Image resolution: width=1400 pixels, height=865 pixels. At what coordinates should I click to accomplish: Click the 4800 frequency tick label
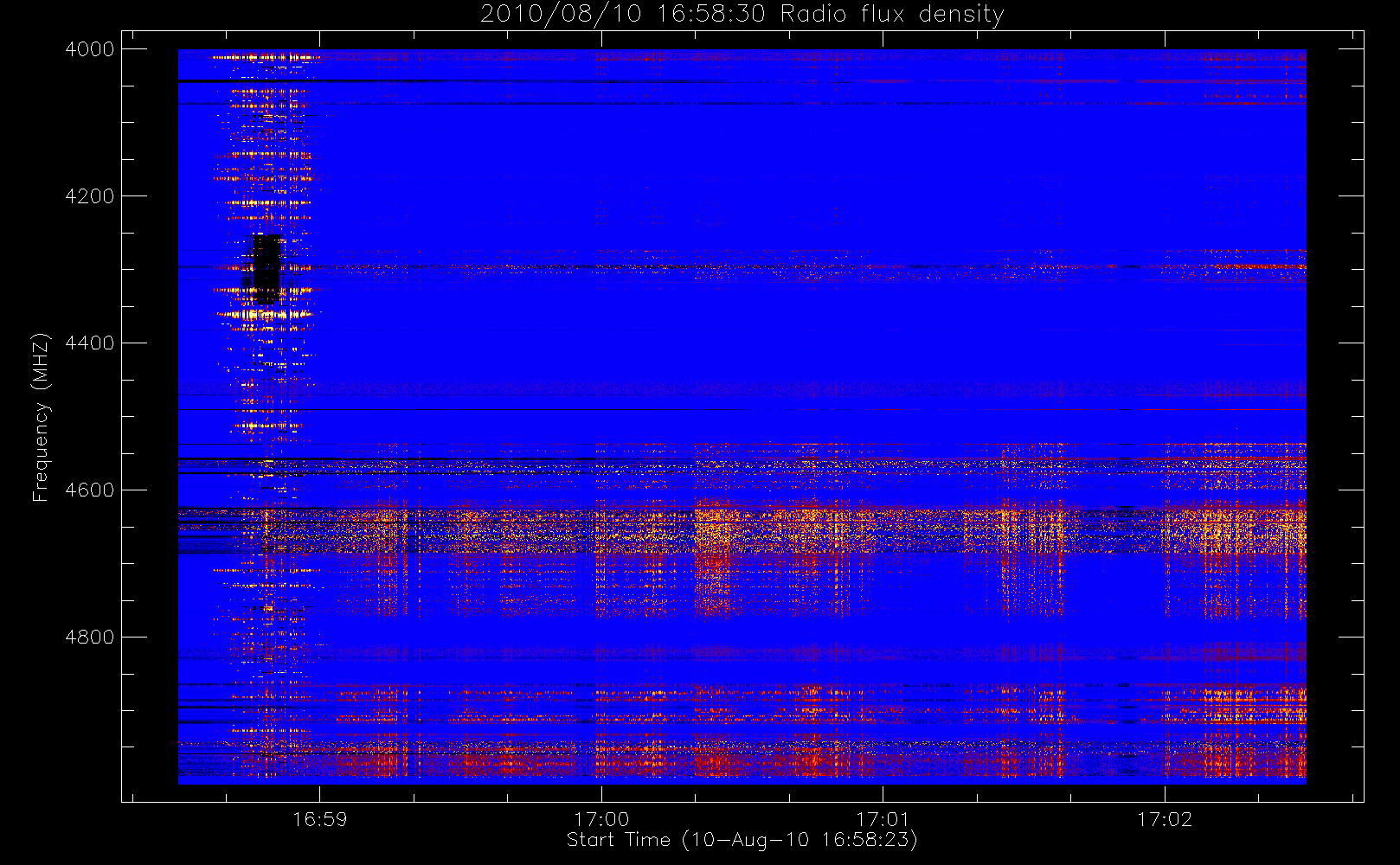click(x=90, y=638)
